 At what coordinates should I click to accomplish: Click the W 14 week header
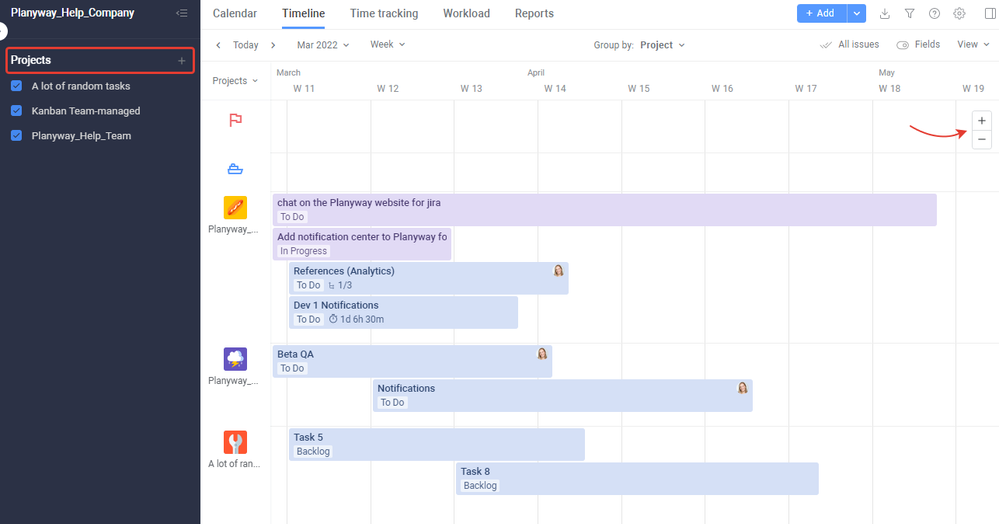(x=555, y=89)
